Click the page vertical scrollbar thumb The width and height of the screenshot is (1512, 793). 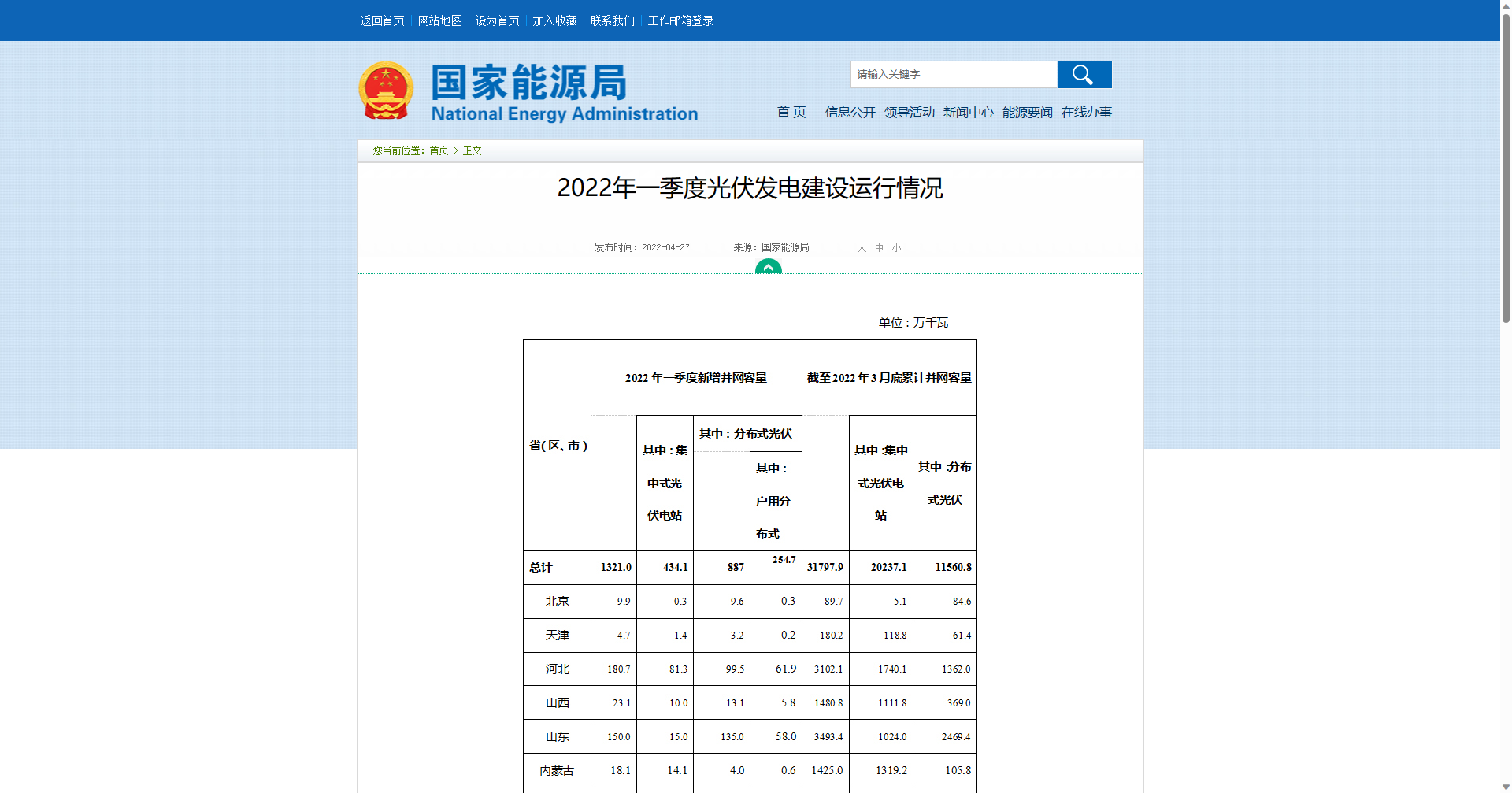click(1506, 165)
